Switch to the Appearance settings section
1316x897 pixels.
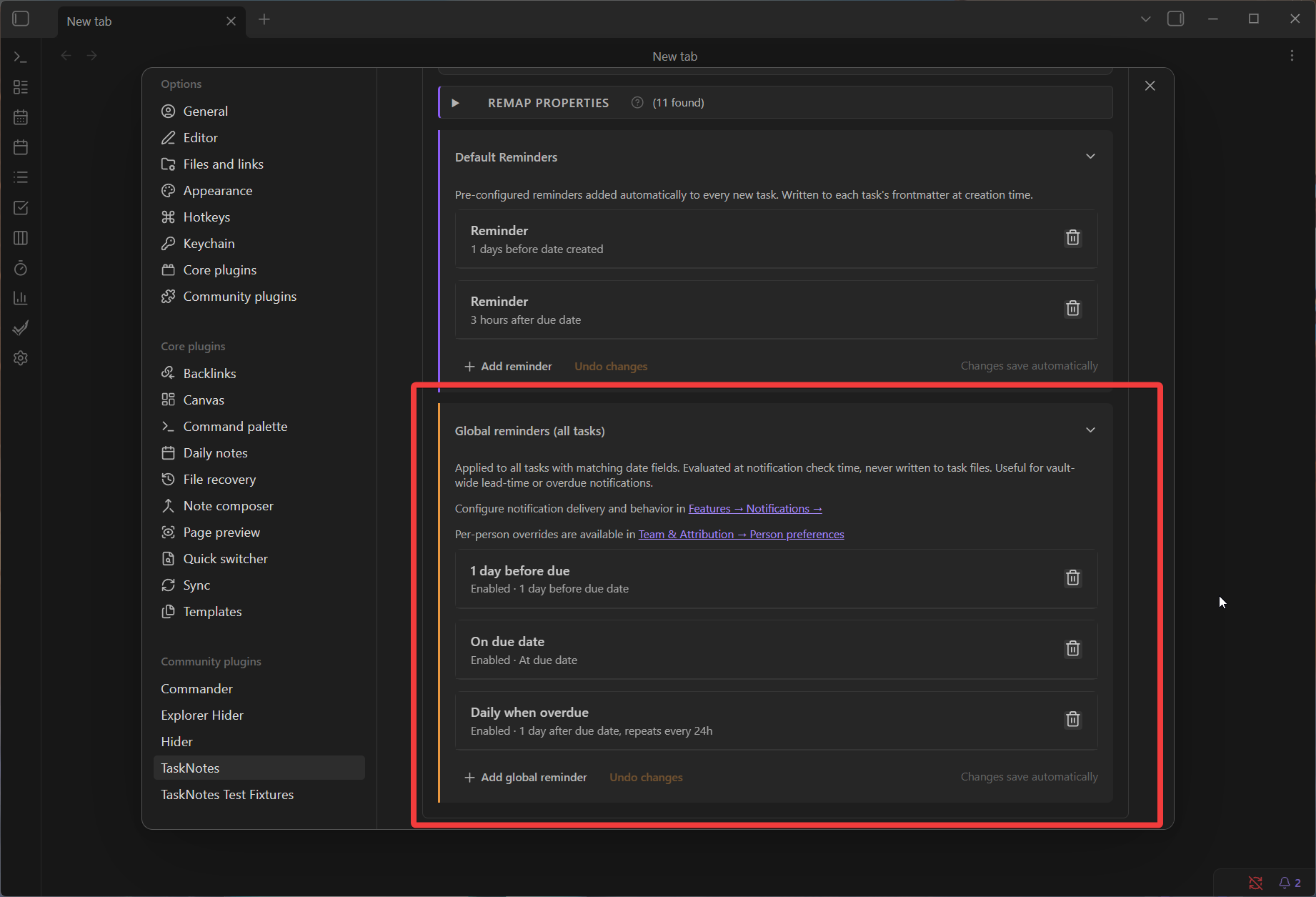[x=217, y=190]
